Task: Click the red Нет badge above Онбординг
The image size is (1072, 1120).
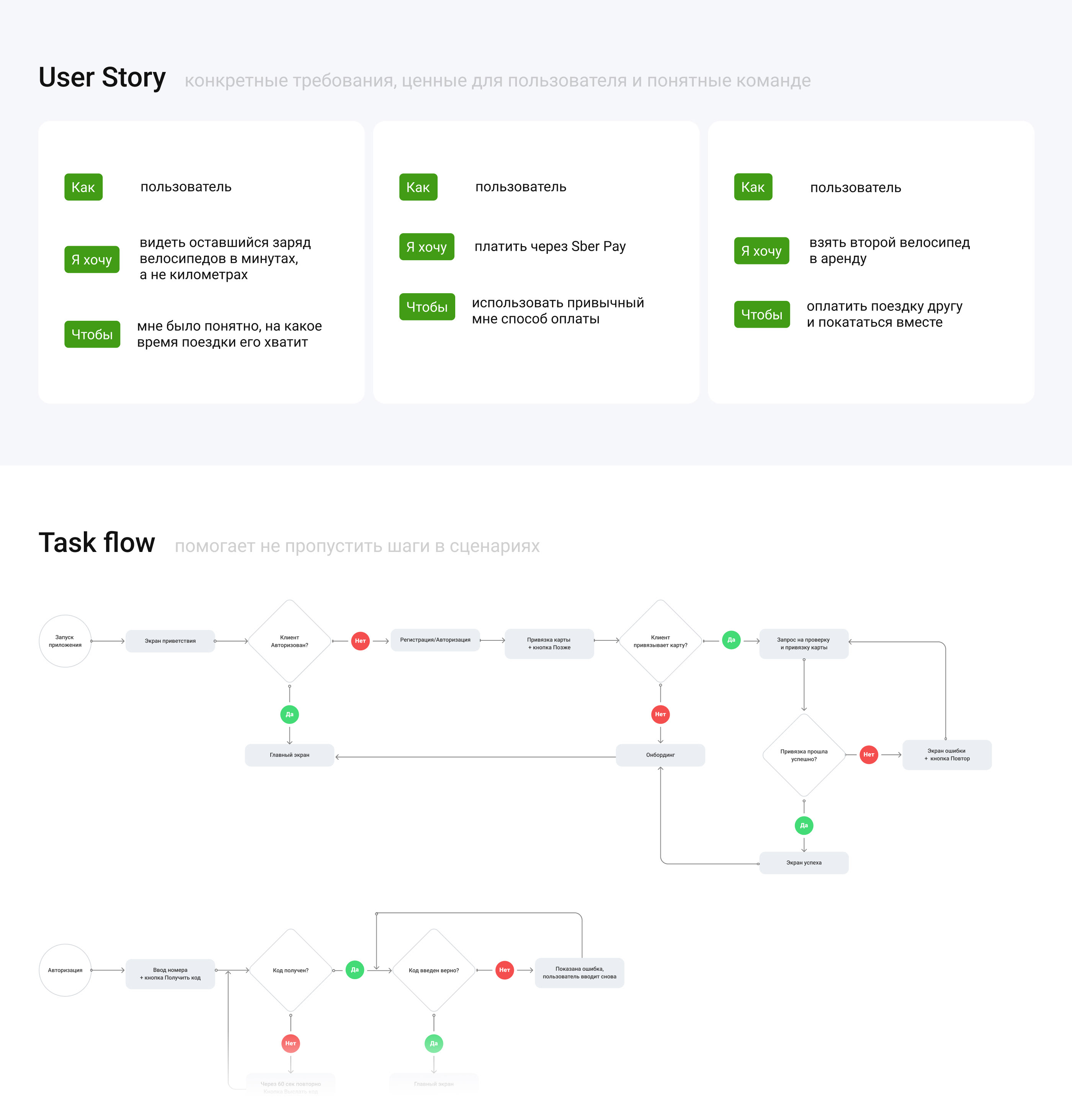Action: click(x=660, y=714)
